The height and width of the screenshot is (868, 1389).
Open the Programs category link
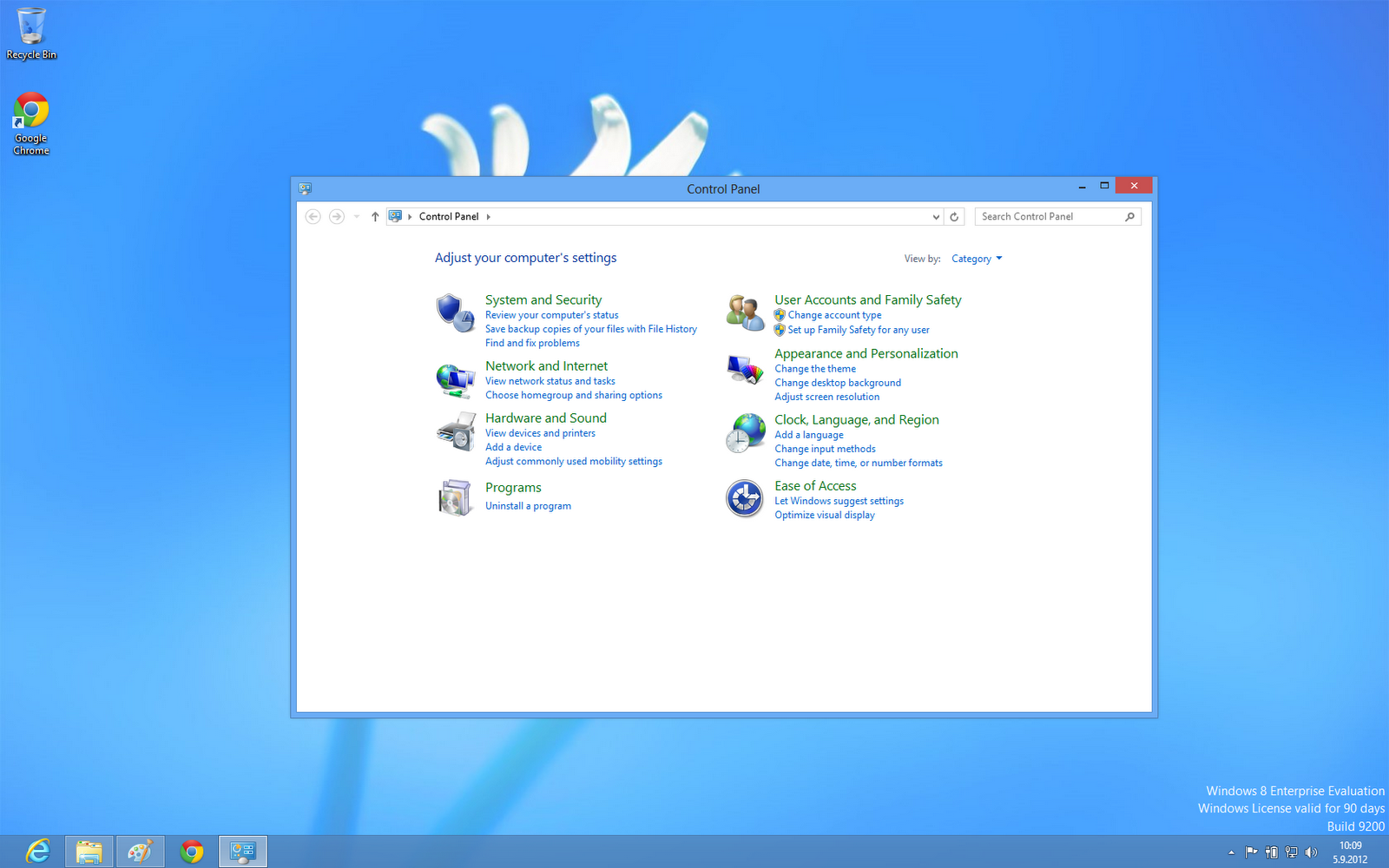click(x=513, y=488)
